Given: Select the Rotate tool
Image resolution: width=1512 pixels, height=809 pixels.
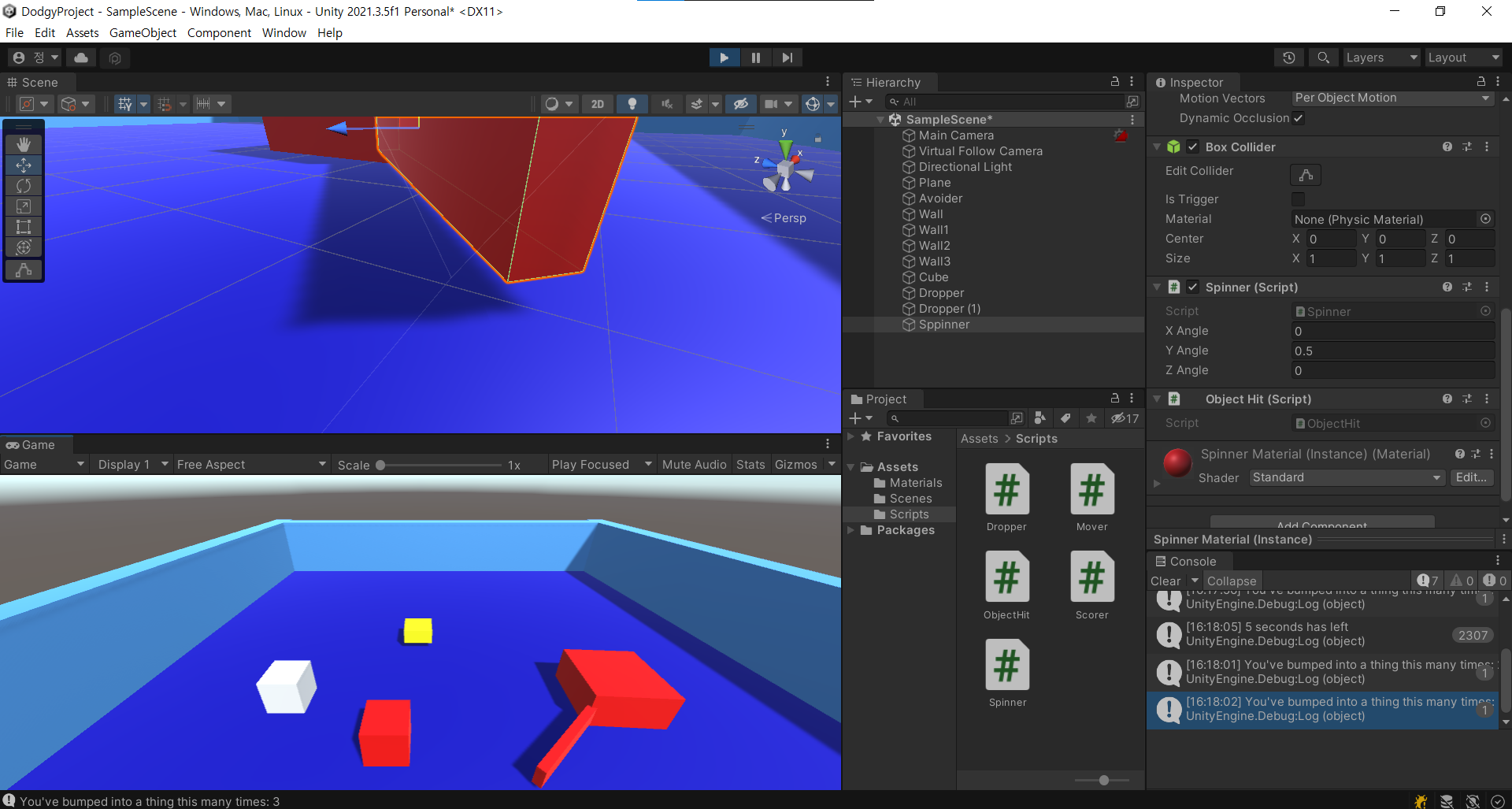Looking at the screenshot, I should [24, 186].
